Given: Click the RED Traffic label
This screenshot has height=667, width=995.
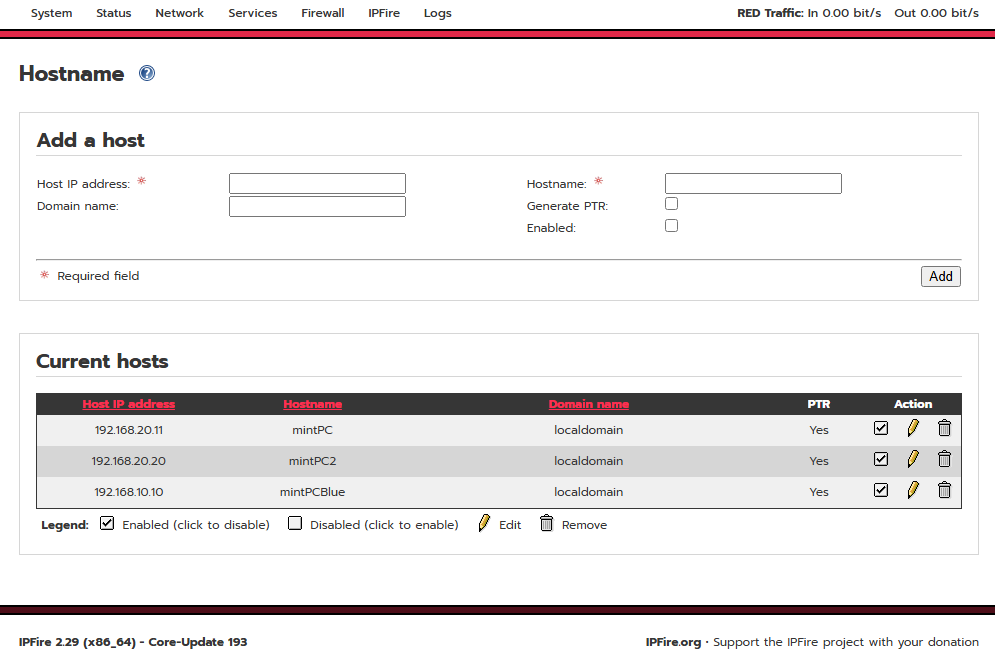Looking at the screenshot, I should pyautogui.click(x=770, y=13).
